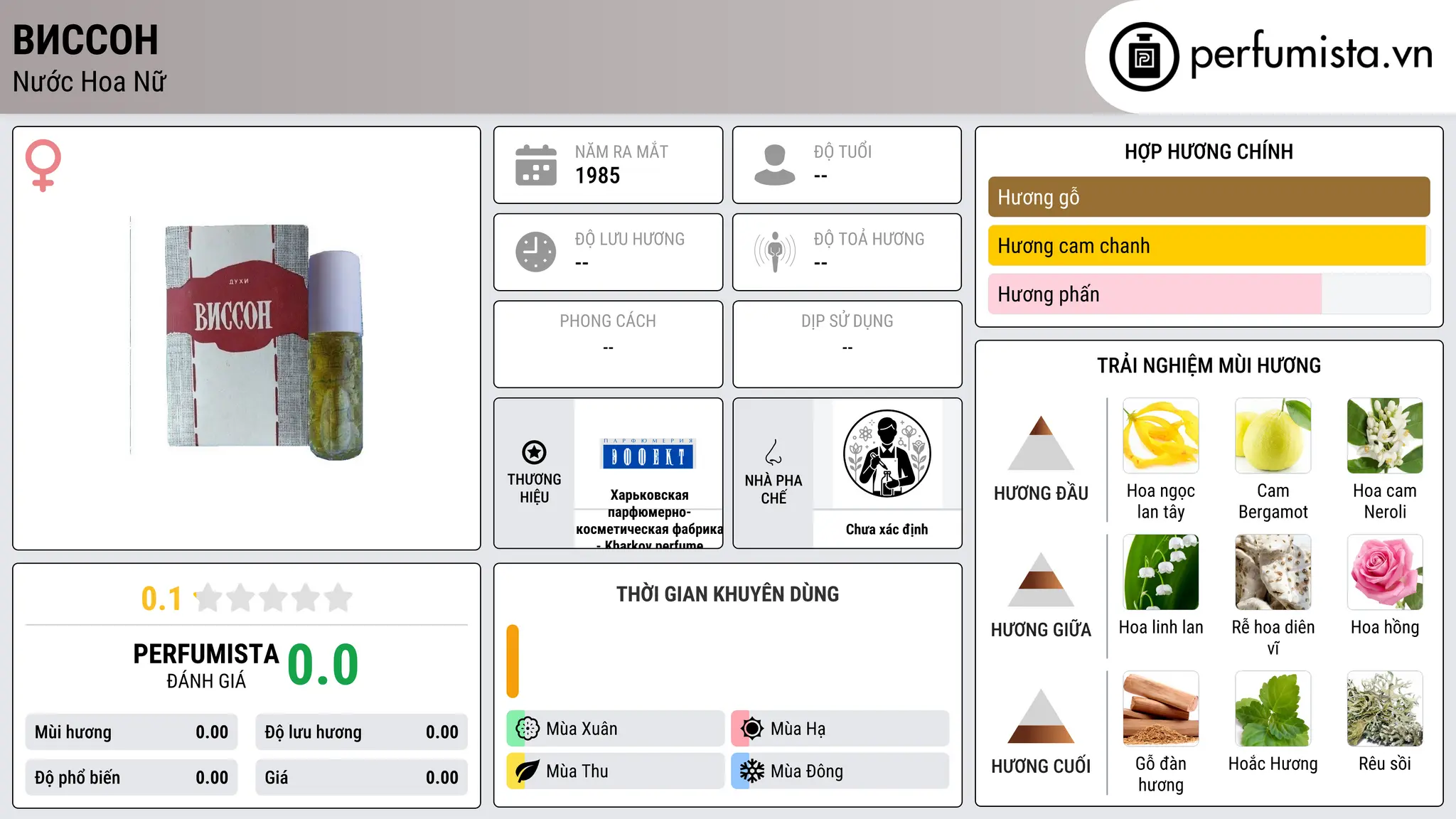This screenshot has height=819, width=1456.
Task: Click the sillage icon for Độ toả hương
Action: (774, 252)
